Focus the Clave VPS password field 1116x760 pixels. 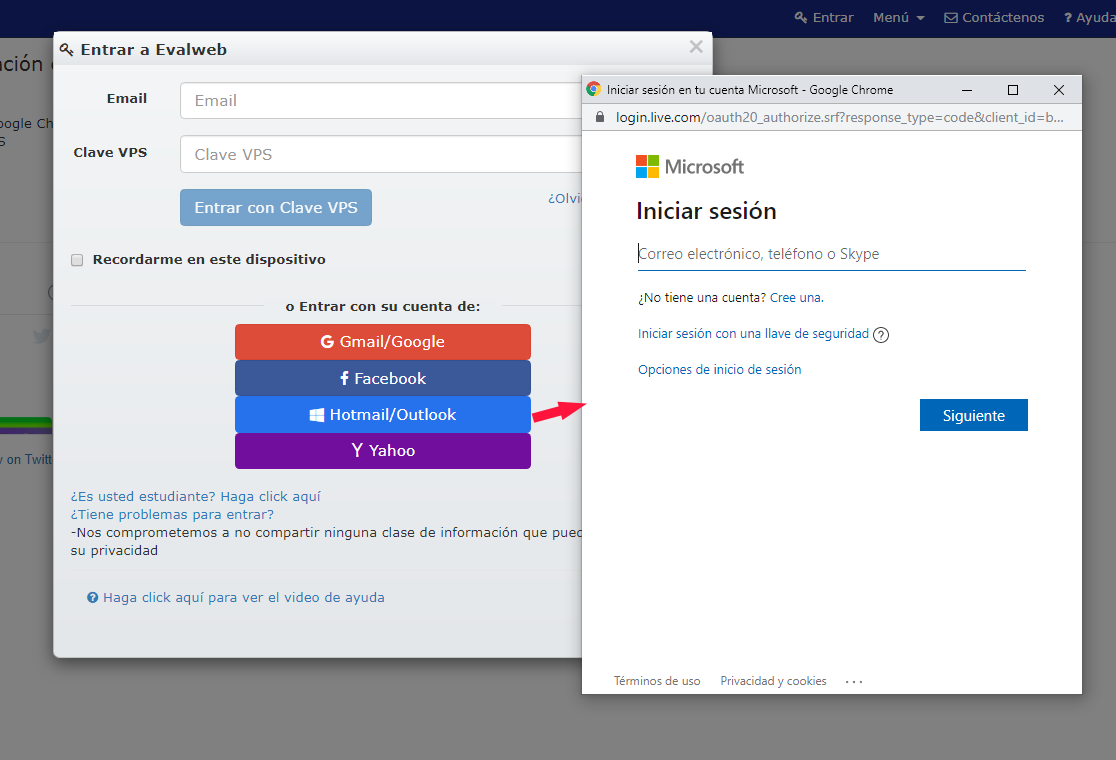click(x=381, y=154)
